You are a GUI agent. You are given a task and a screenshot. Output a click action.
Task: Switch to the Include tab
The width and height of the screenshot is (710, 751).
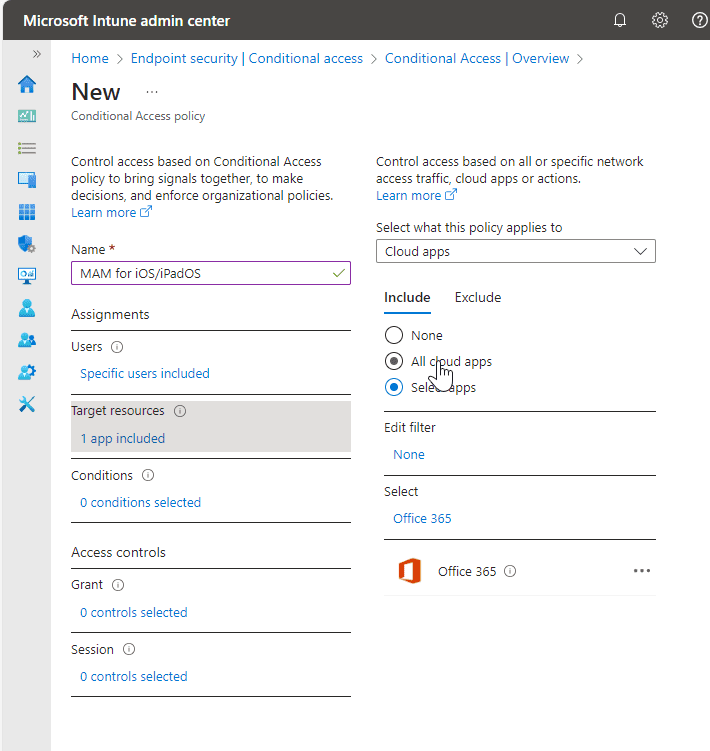[x=407, y=298]
